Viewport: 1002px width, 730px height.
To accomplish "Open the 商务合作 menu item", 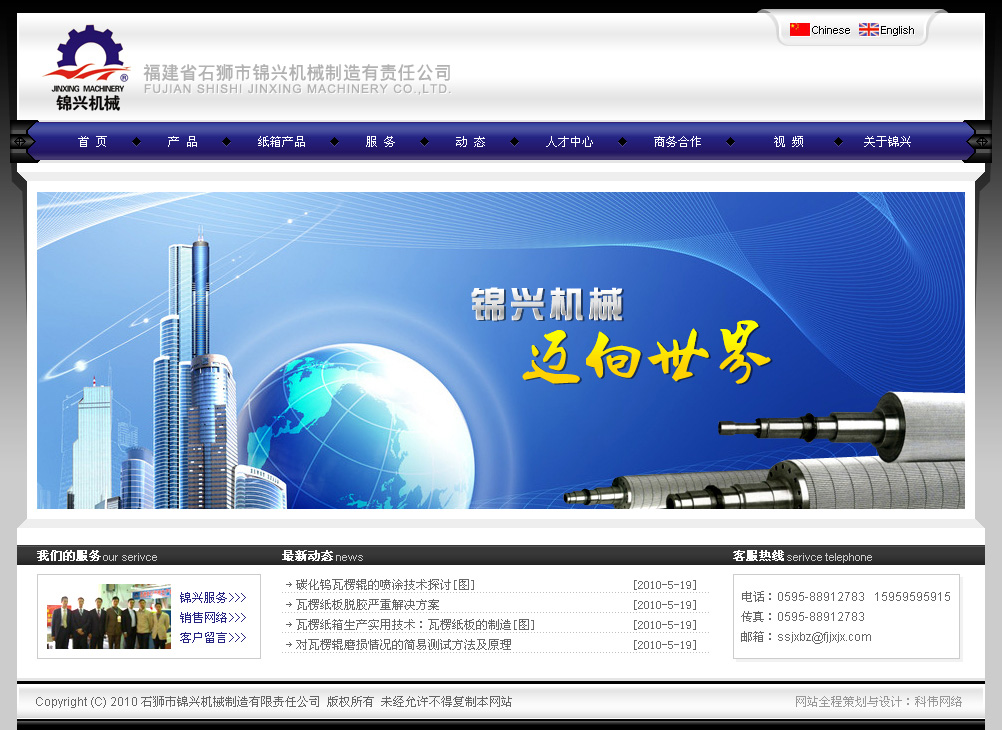I will pyautogui.click(x=677, y=142).
